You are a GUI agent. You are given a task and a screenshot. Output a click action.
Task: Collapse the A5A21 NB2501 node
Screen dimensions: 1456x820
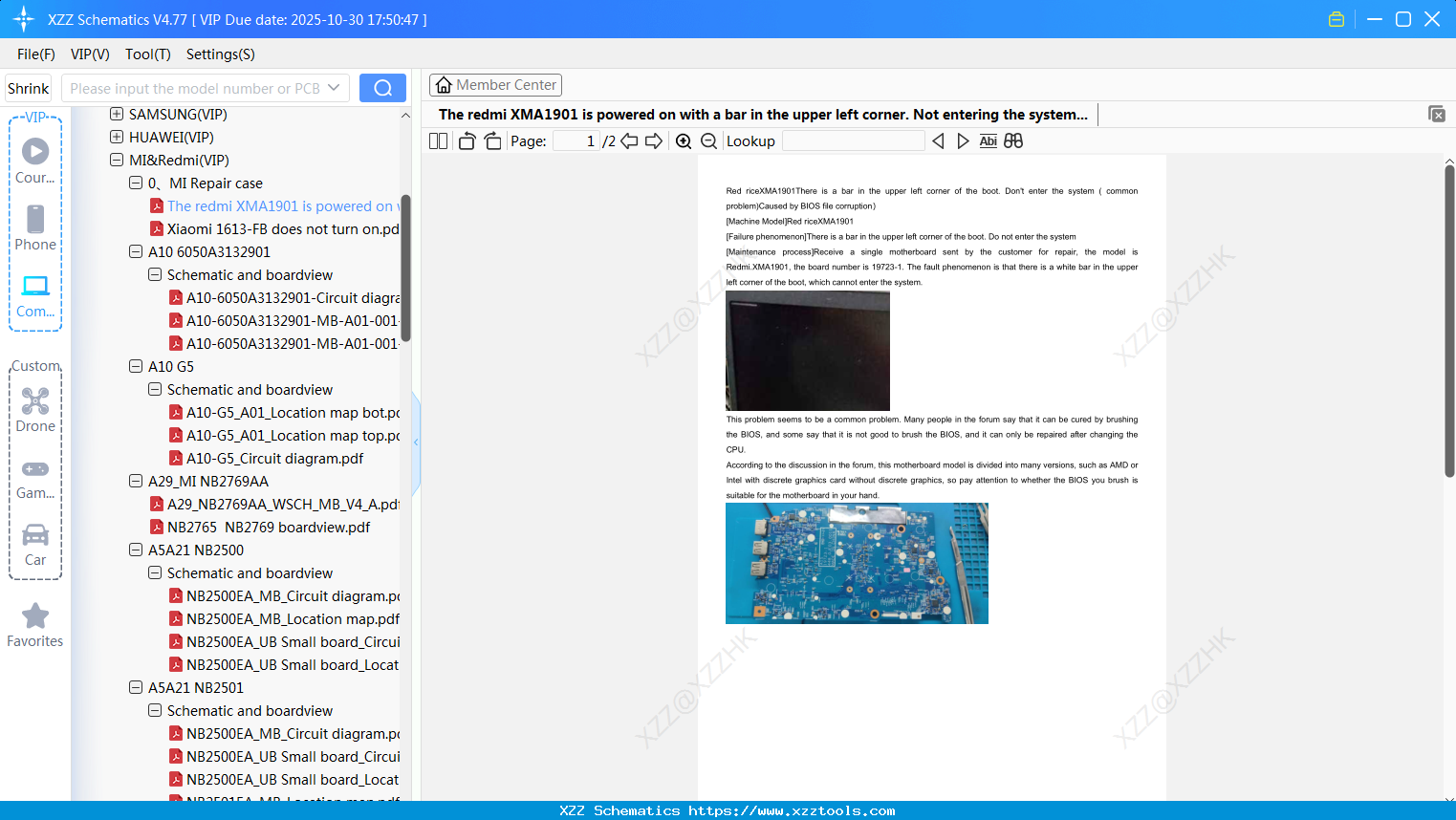136,688
